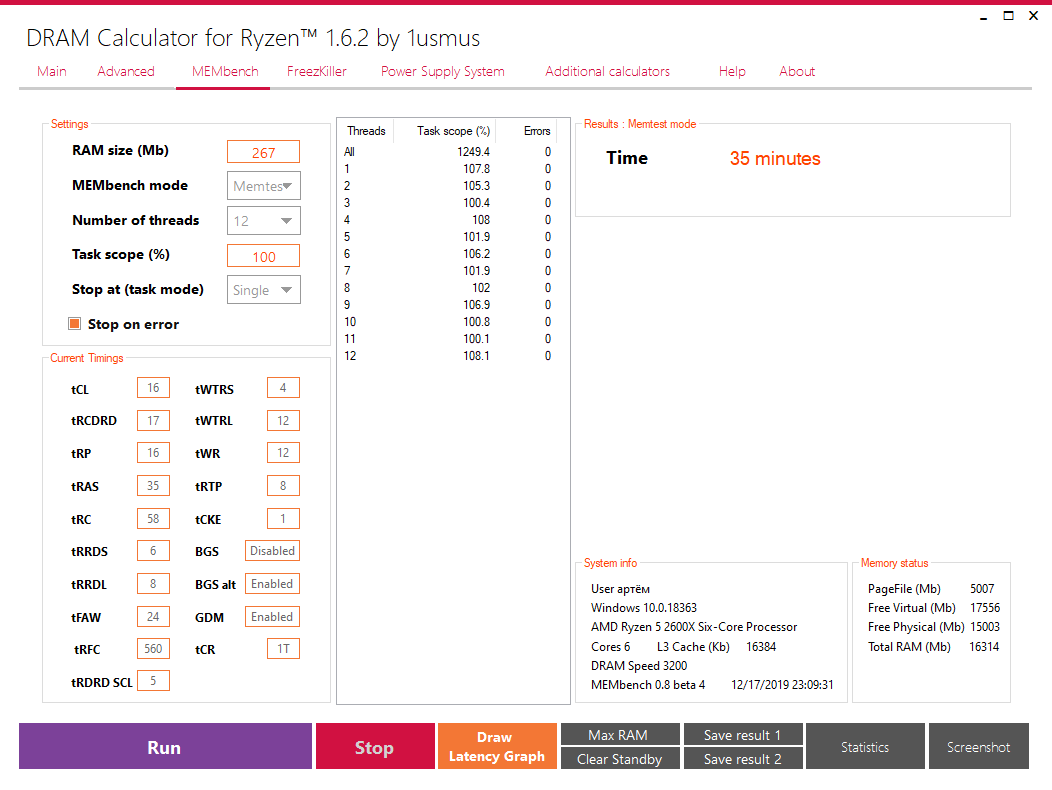The height and width of the screenshot is (790, 1052).
Task: Click the tRFC value 560 box
Action: point(154,649)
